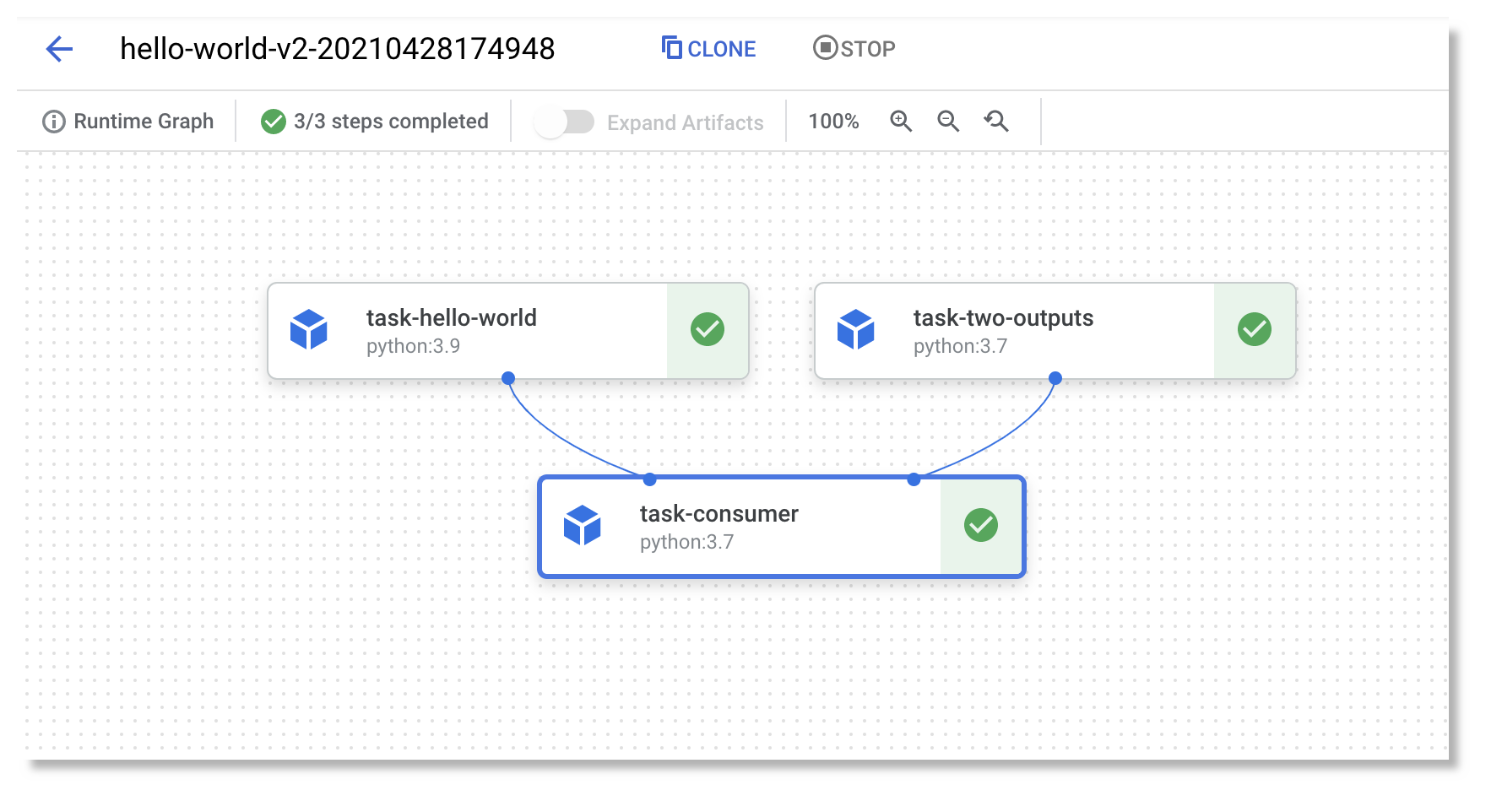Click the zoom in magnifier icon
This screenshot has width=1502, height=812.
click(x=901, y=121)
